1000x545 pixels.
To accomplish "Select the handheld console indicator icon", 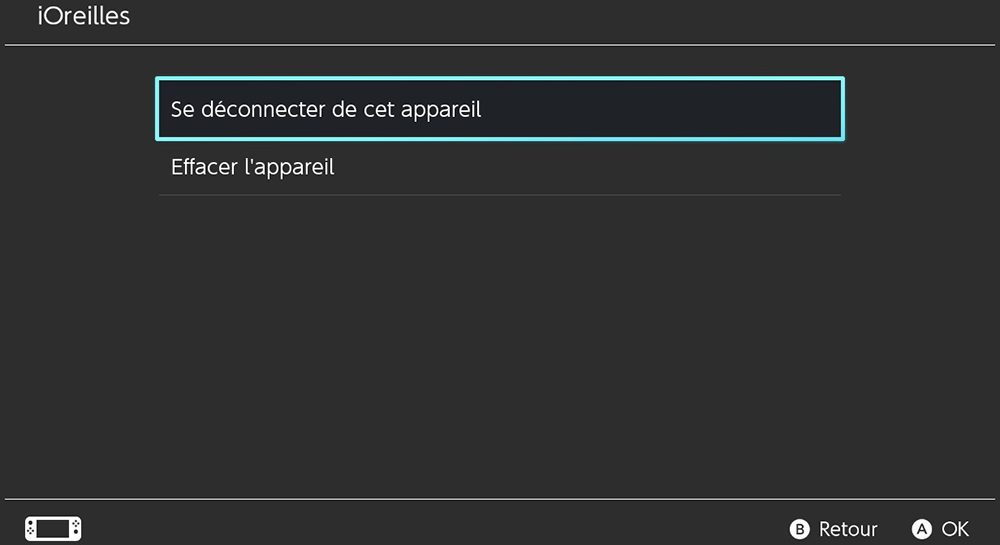I will 53,529.
